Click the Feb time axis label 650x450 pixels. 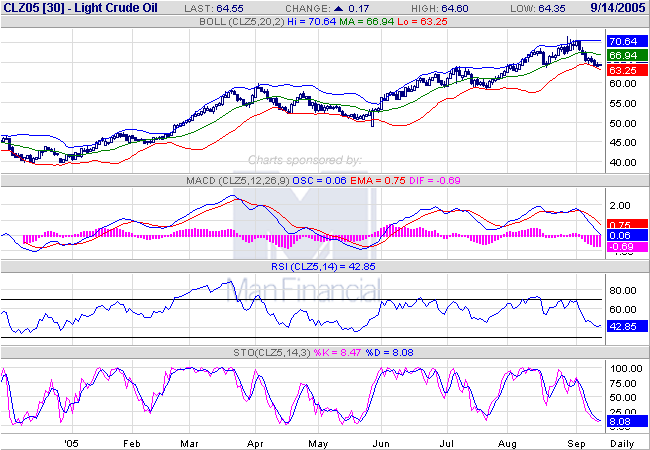pos(132,444)
